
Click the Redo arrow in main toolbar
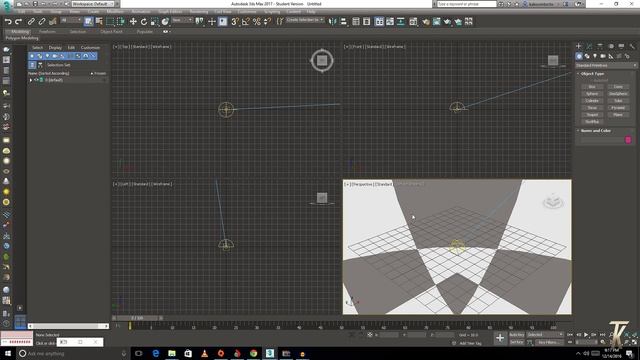pyautogui.click(x=18, y=22)
